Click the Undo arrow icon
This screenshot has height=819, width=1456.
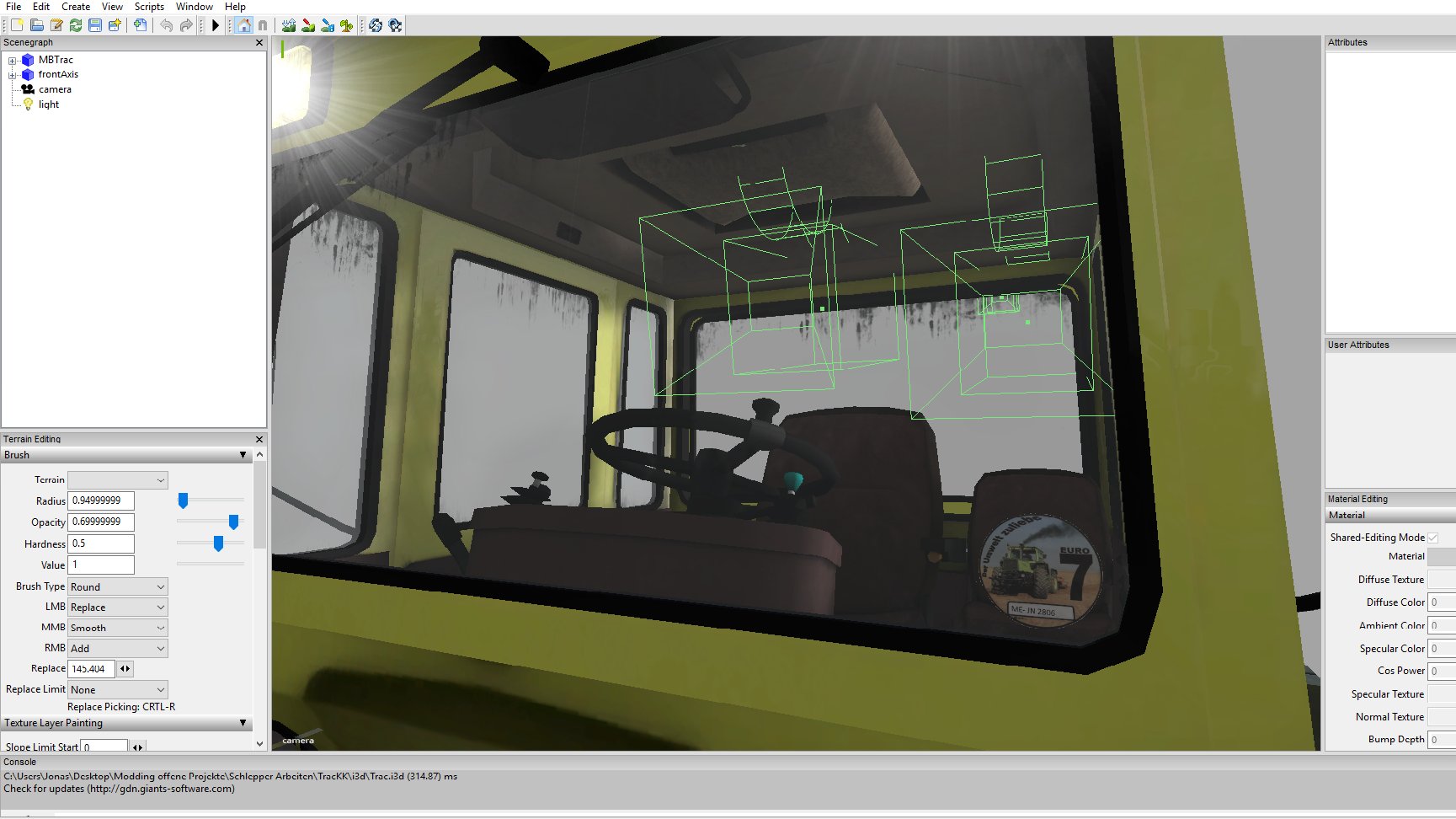coord(166,25)
